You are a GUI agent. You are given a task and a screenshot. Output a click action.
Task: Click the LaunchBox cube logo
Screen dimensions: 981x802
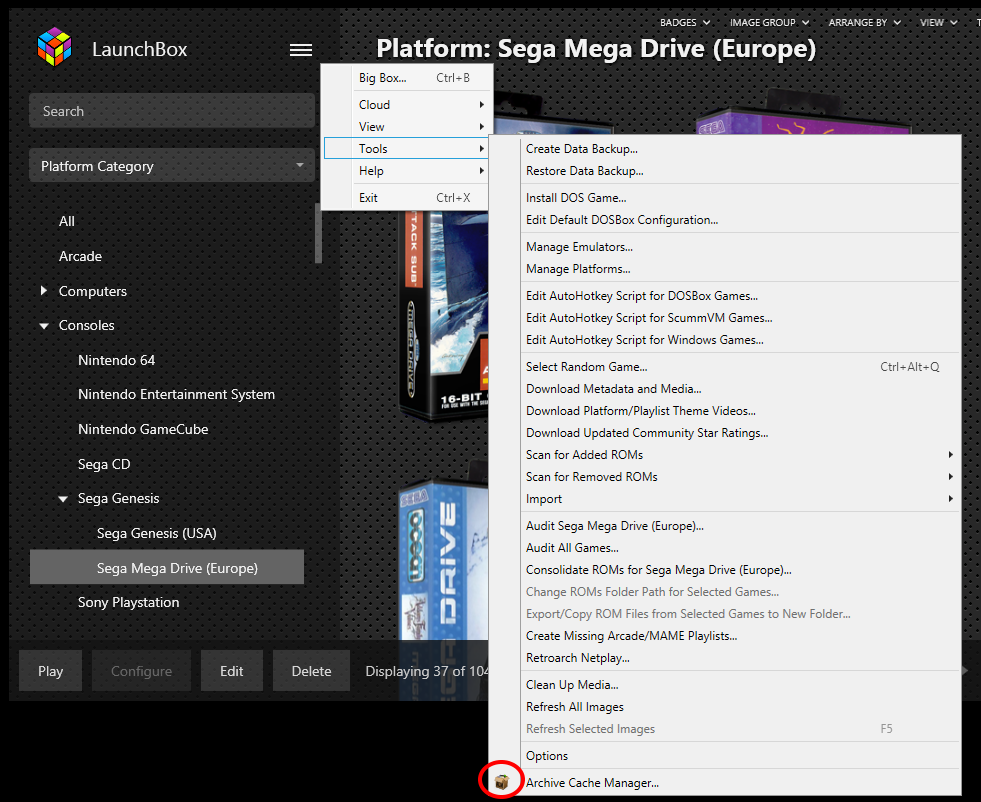54,47
